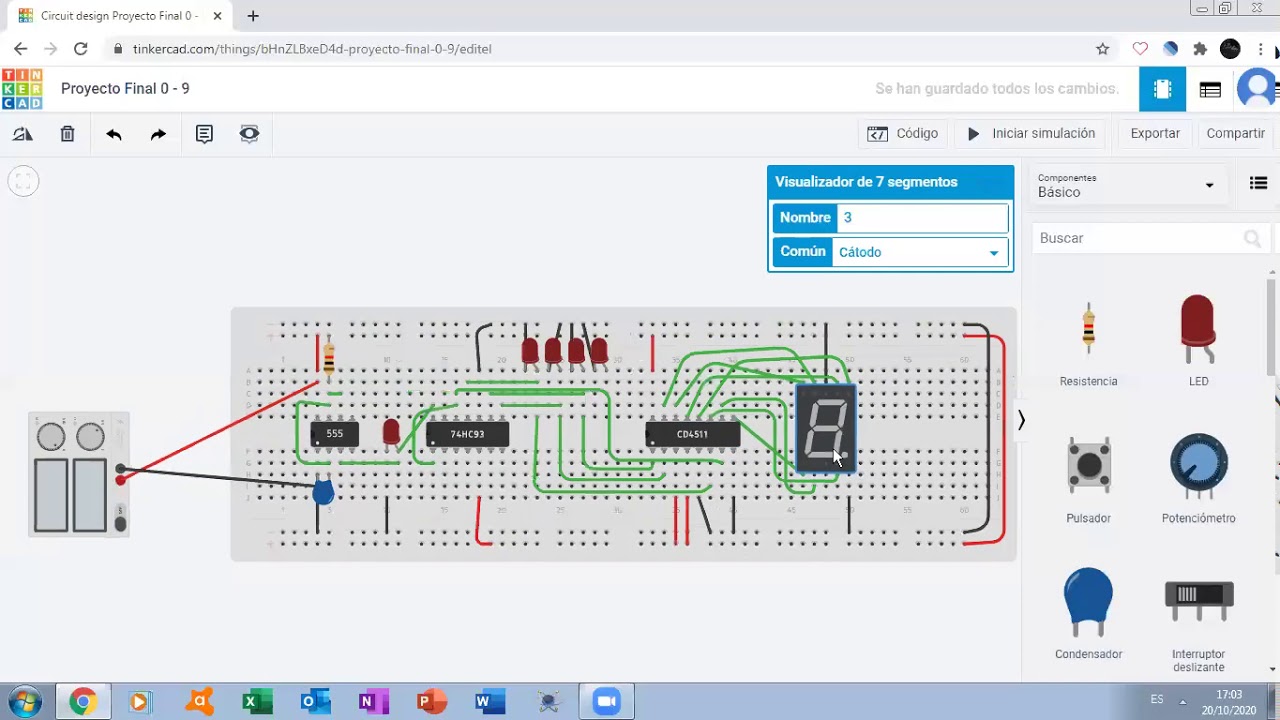This screenshot has height=720, width=1280.
Task: Redo action arrow
Action: (x=158, y=134)
